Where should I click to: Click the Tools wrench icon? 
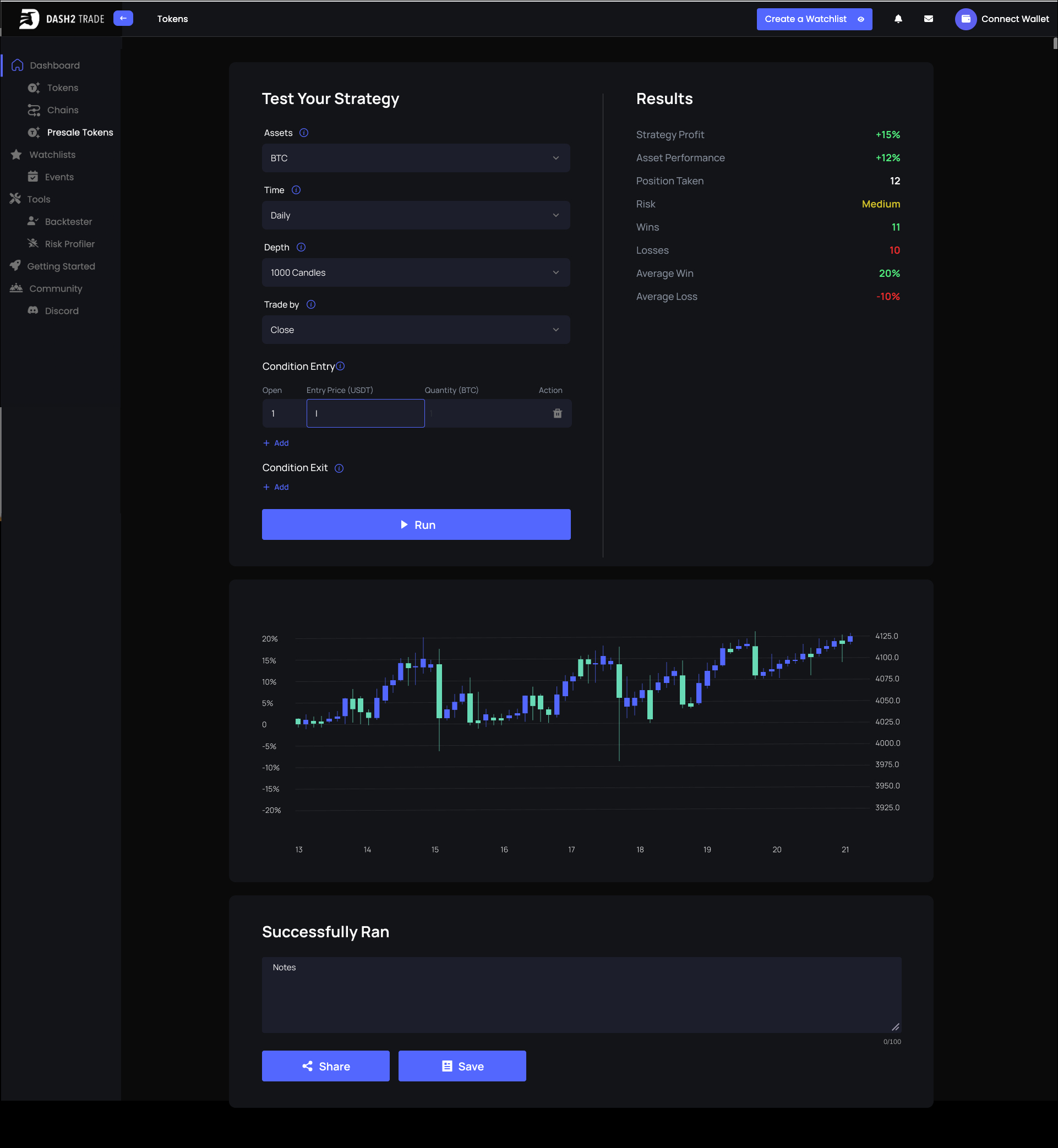15,199
